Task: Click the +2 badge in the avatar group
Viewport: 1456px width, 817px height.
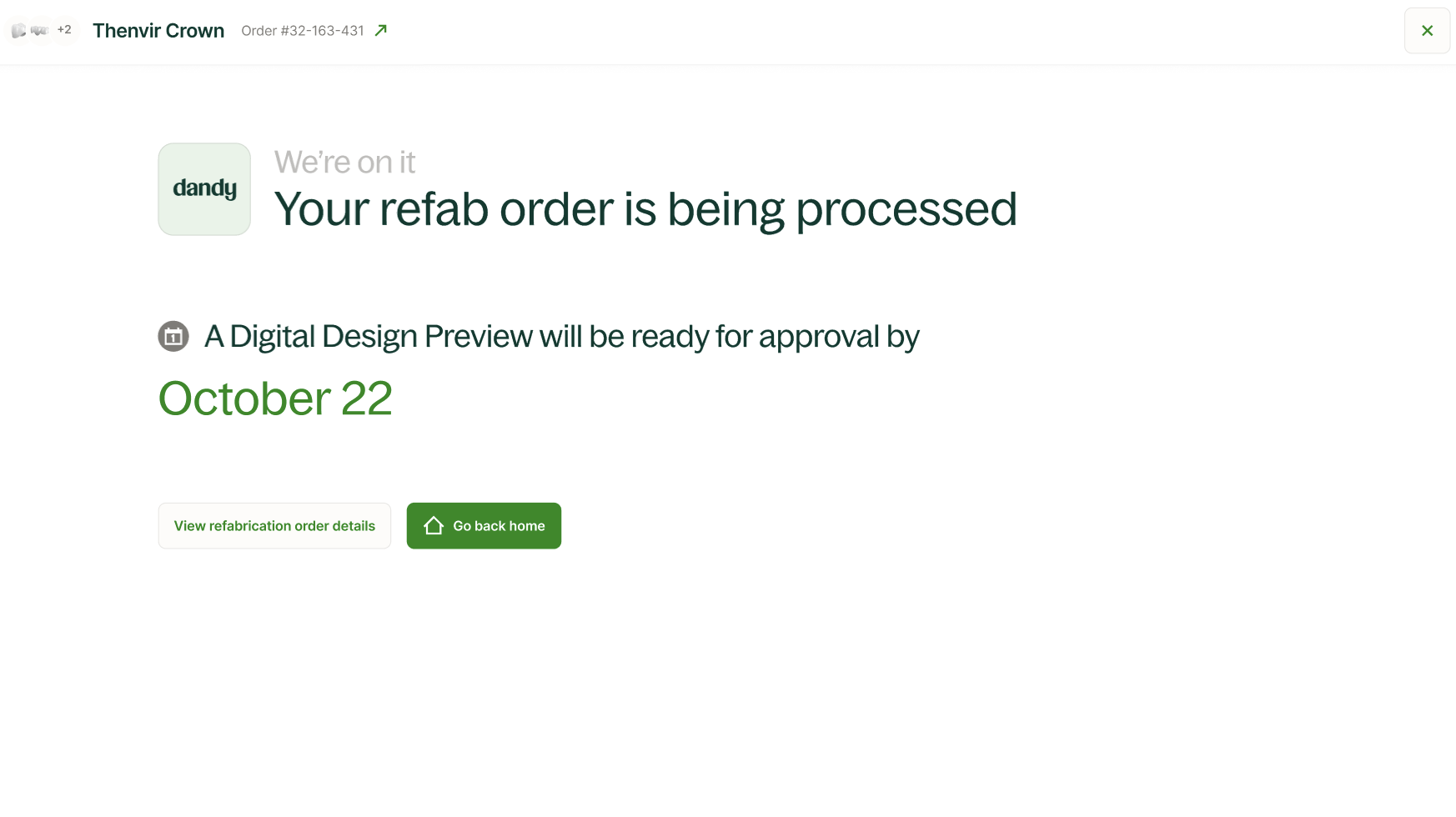Action: coord(64,29)
